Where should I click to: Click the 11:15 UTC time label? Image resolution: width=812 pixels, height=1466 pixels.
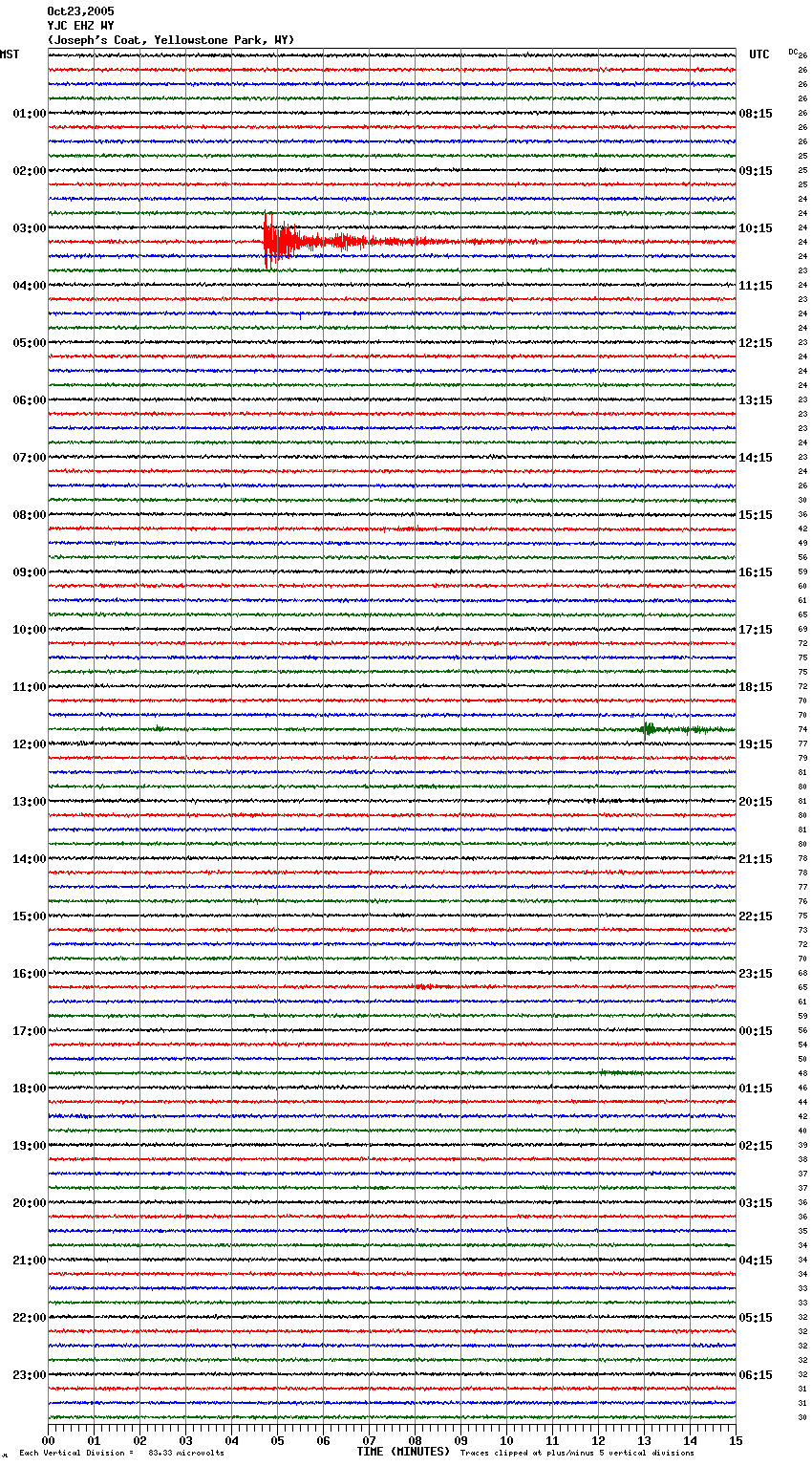tap(756, 286)
